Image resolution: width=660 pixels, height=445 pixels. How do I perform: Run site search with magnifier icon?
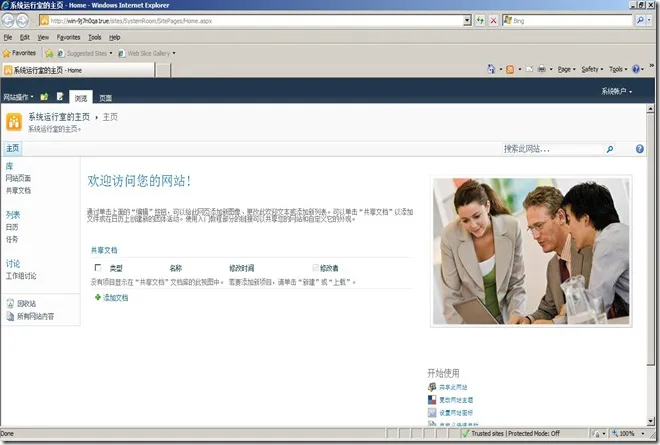(609, 149)
